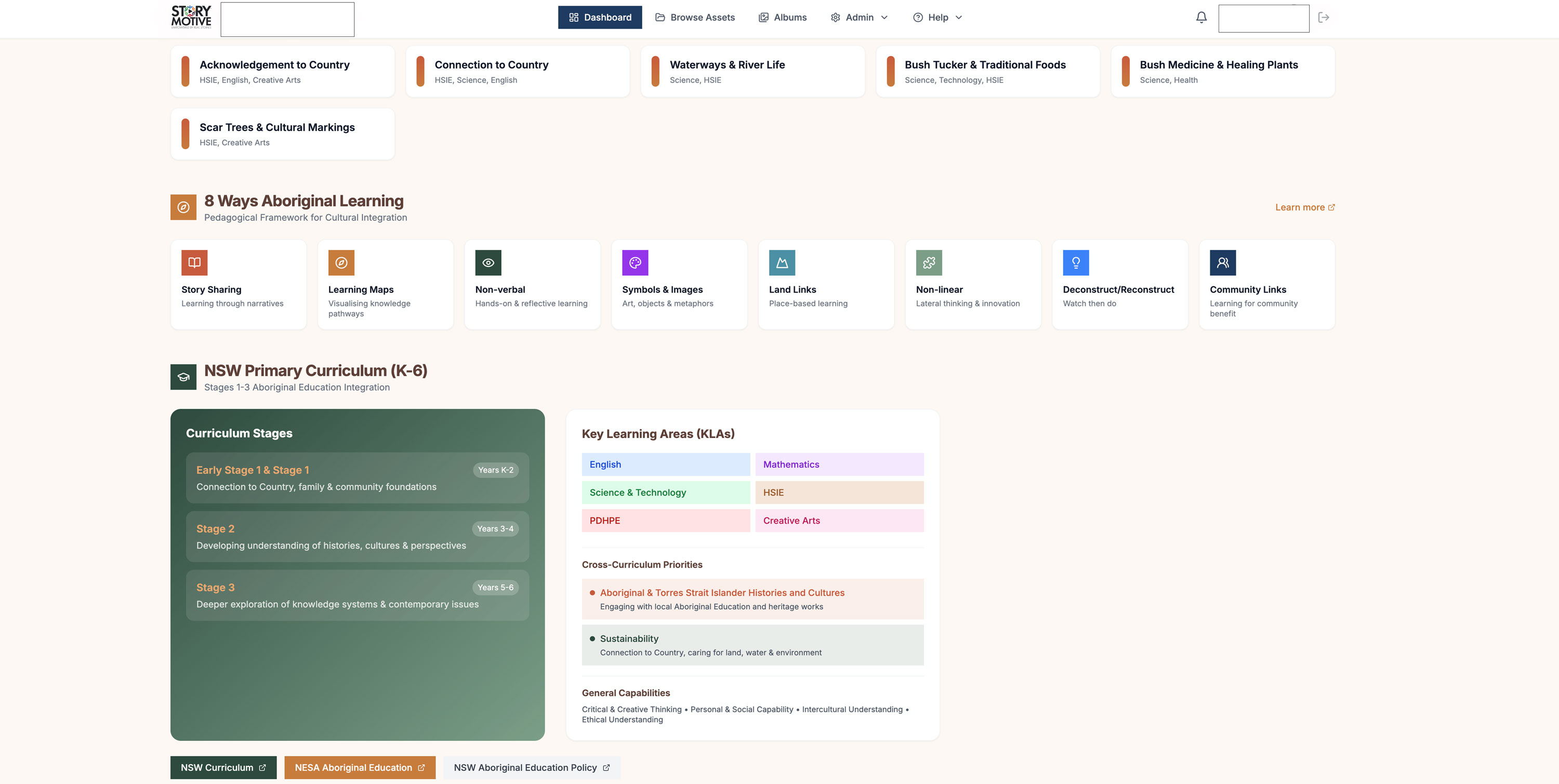This screenshot has width=1559, height=784.
Task: Click the Community Links people icon
Action: pyautogui.click(x=1223, y=262)
